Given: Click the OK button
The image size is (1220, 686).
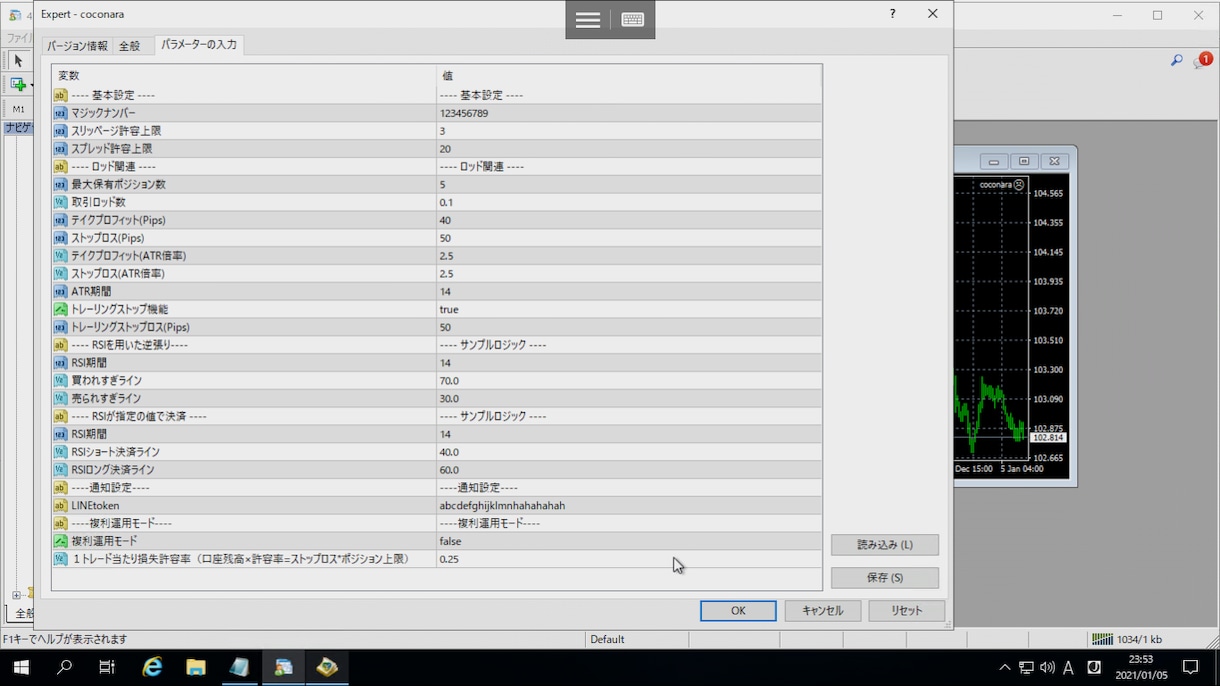Looking at the screenshot, I should [738, 610].
